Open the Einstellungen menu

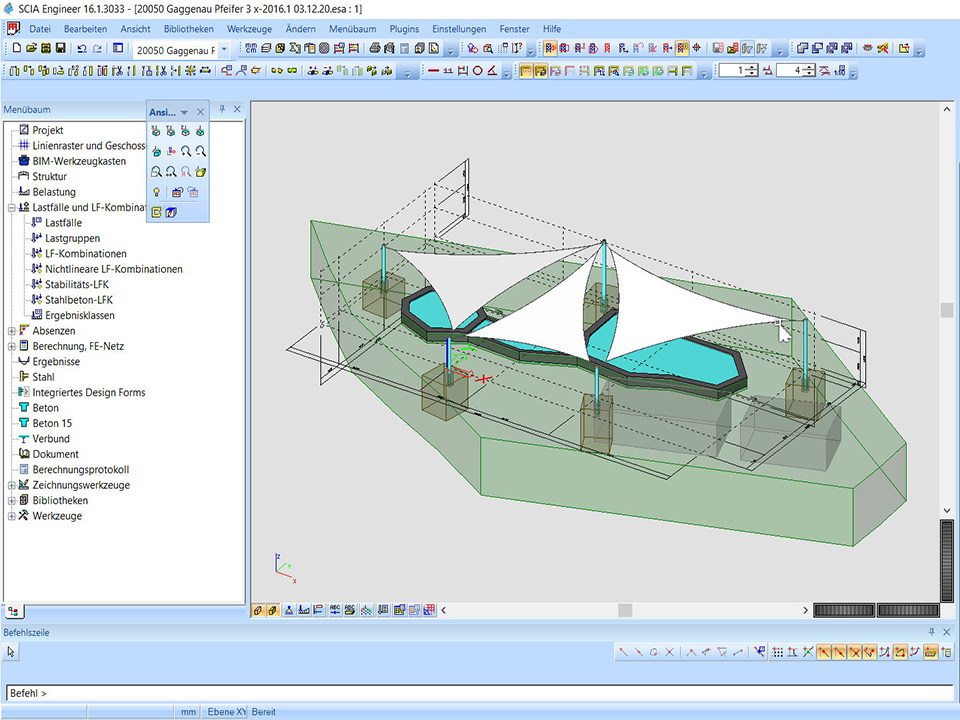459,29
